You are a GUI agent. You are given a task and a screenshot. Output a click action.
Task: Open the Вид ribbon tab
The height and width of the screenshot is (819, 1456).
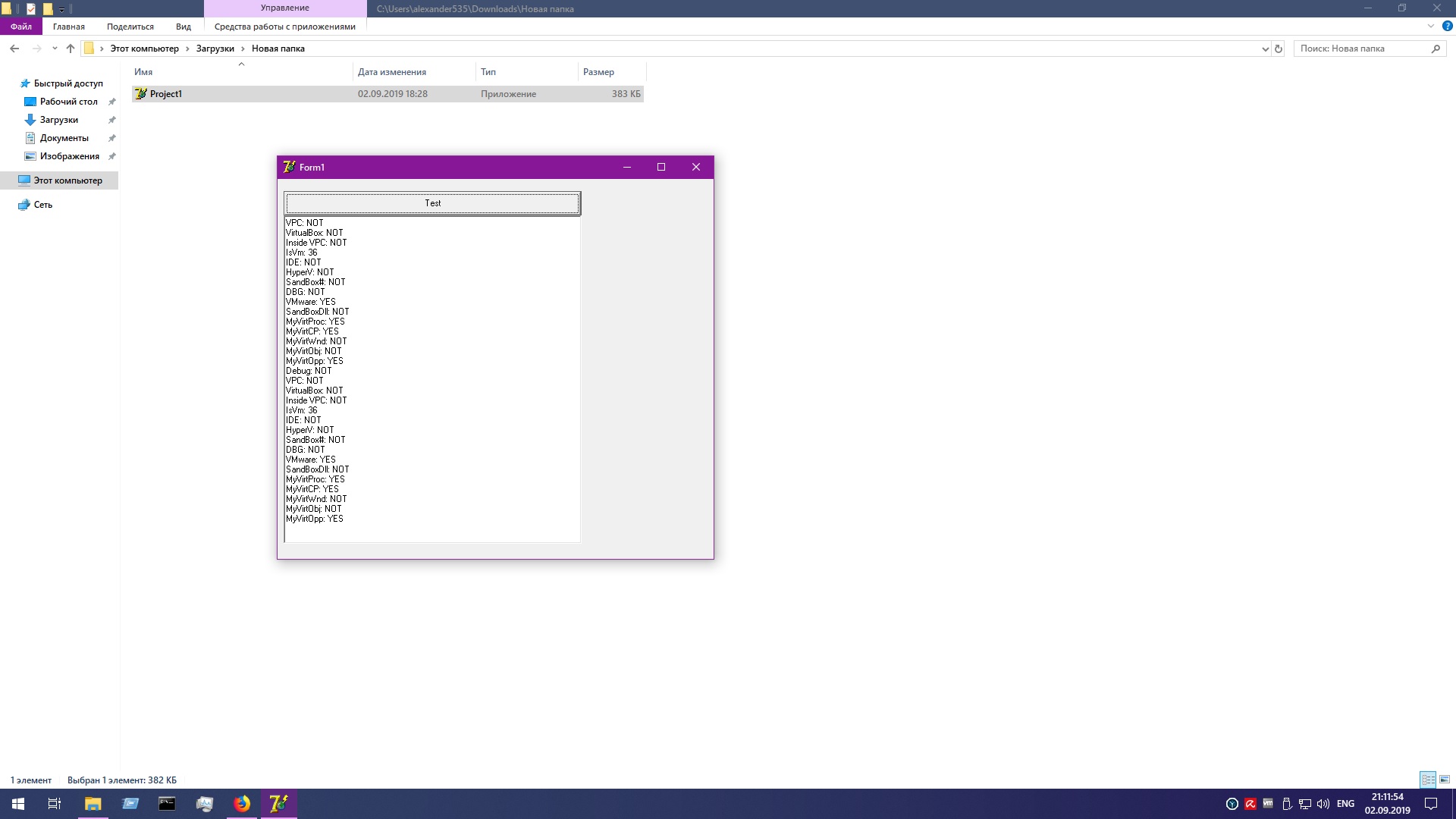(184, 27)
